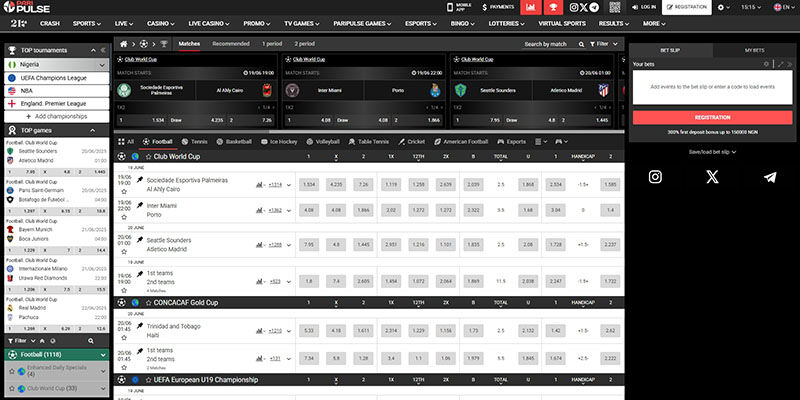Favorite the Club World Cup league star

tap(149, 157)
